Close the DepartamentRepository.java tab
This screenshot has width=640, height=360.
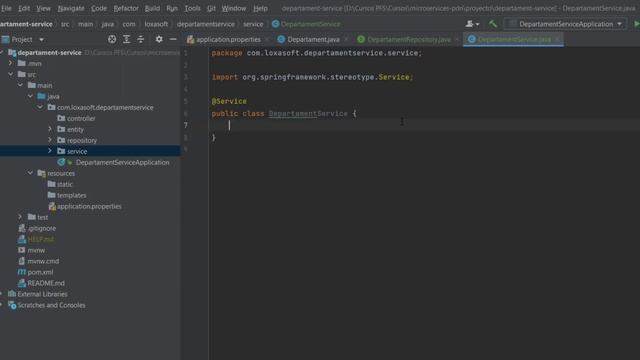click(x=457, y=40)
